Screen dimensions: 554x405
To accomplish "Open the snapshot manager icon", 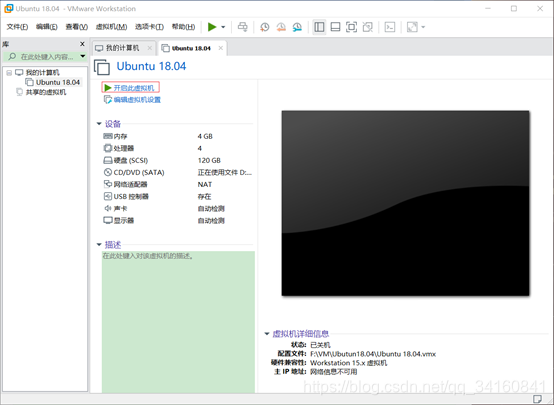I will pos(297,27).
